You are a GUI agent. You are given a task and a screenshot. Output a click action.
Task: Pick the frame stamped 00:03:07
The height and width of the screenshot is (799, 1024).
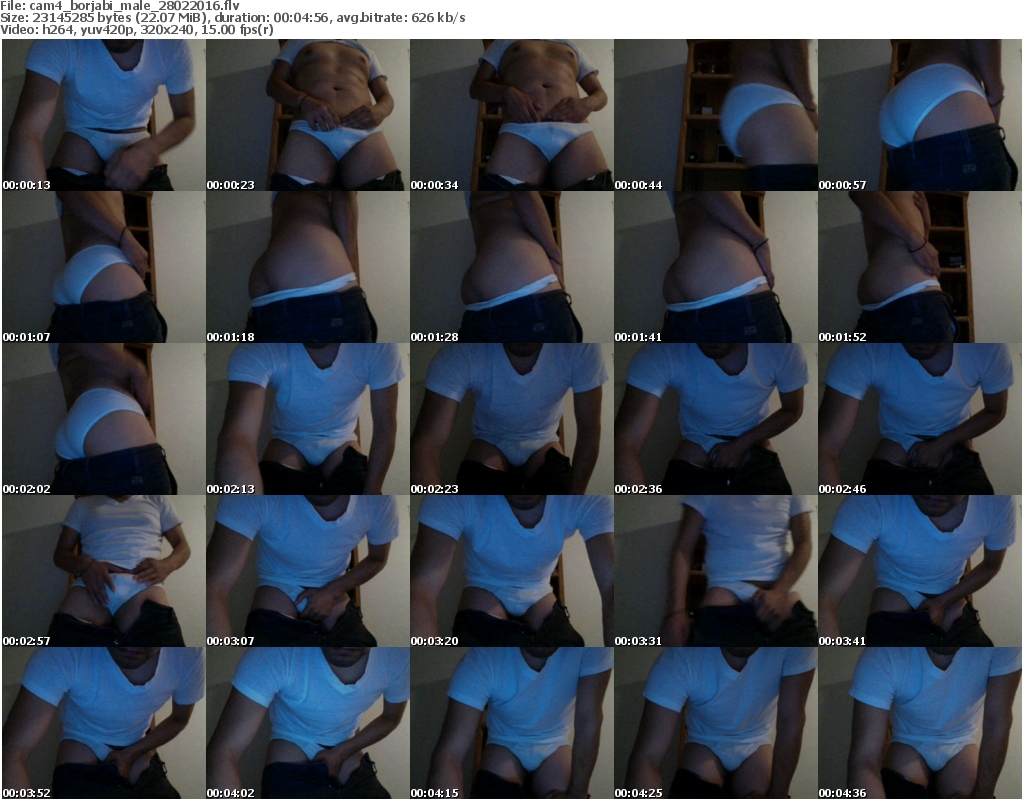pyautogui.click(x=308, y=572)
